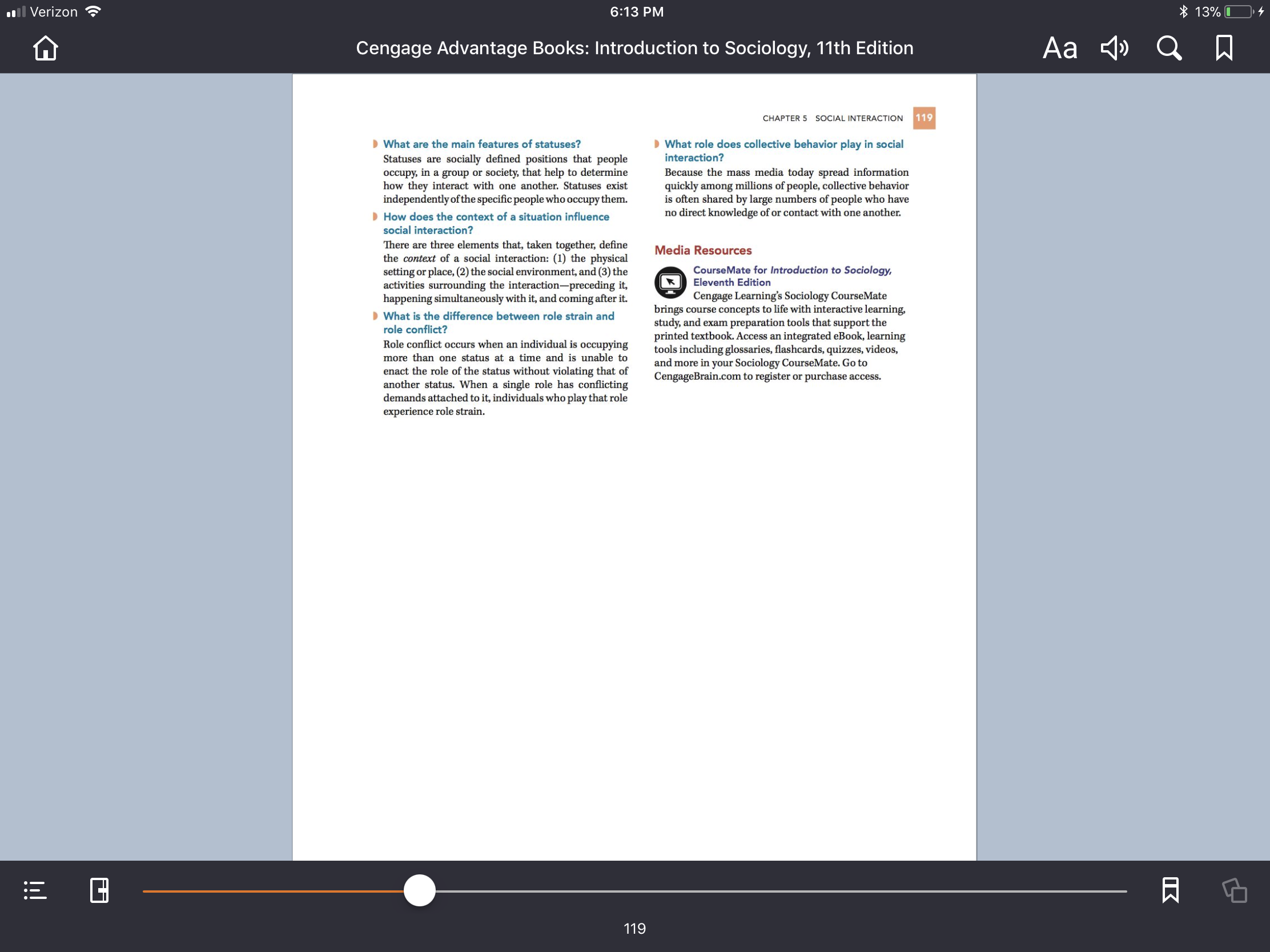Screen dimensions: 1270x952
Task: Open the table of contents list icon
Action: pos(35,890)
